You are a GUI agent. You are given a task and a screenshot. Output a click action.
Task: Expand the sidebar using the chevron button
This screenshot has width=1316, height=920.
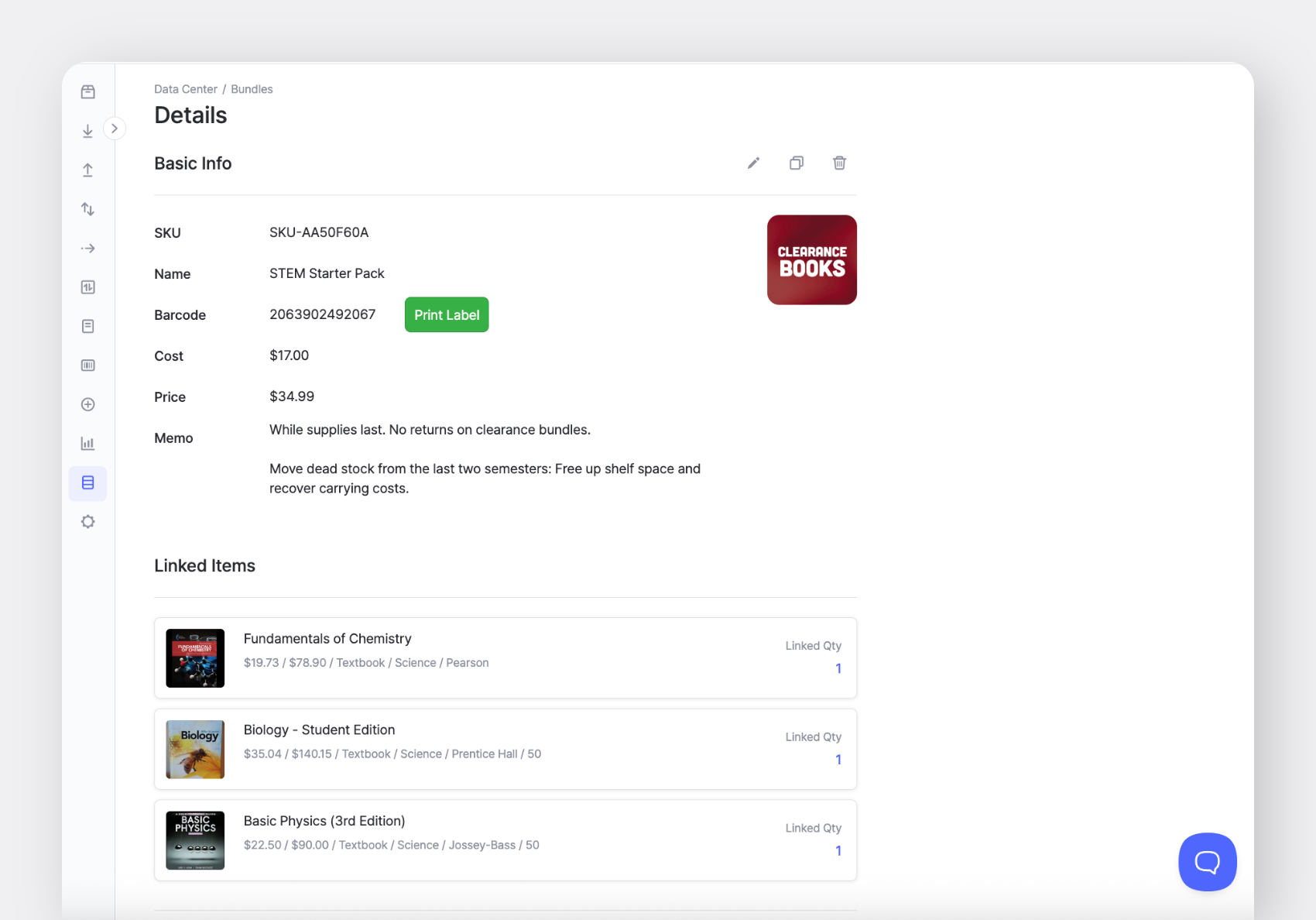[115, 128]
